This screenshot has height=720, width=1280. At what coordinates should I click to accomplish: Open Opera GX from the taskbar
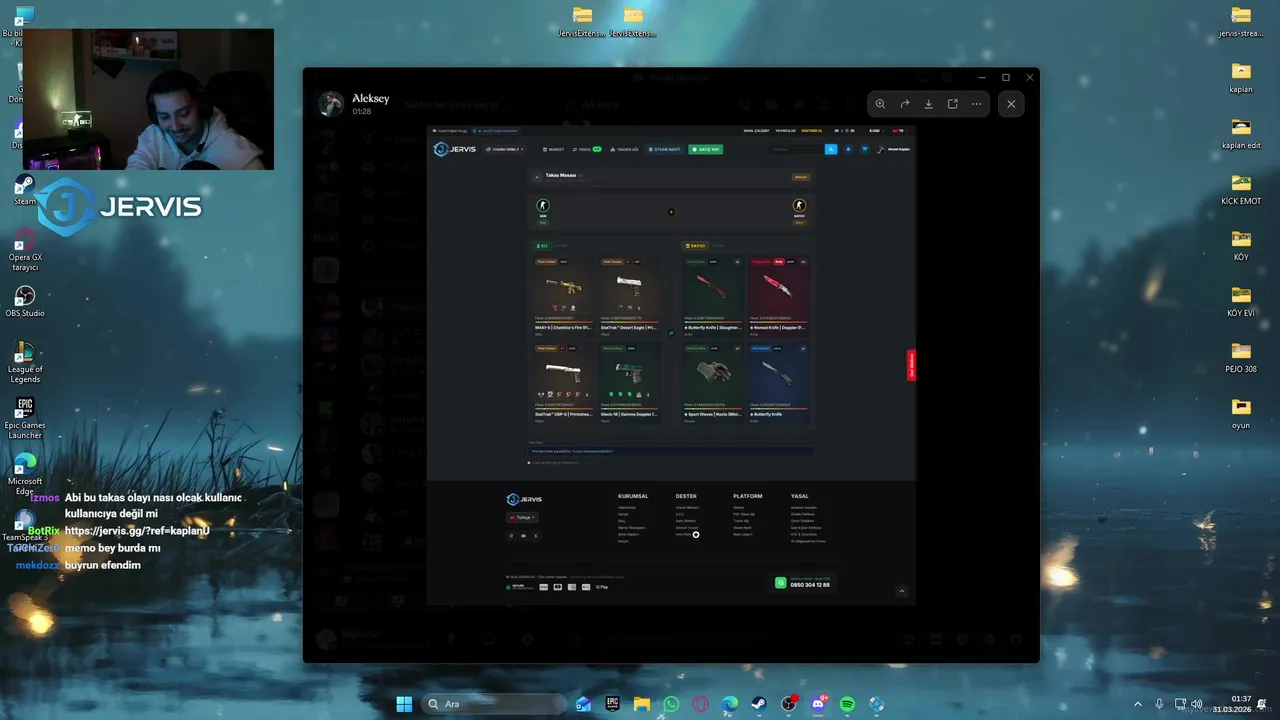tap(700, 704)
